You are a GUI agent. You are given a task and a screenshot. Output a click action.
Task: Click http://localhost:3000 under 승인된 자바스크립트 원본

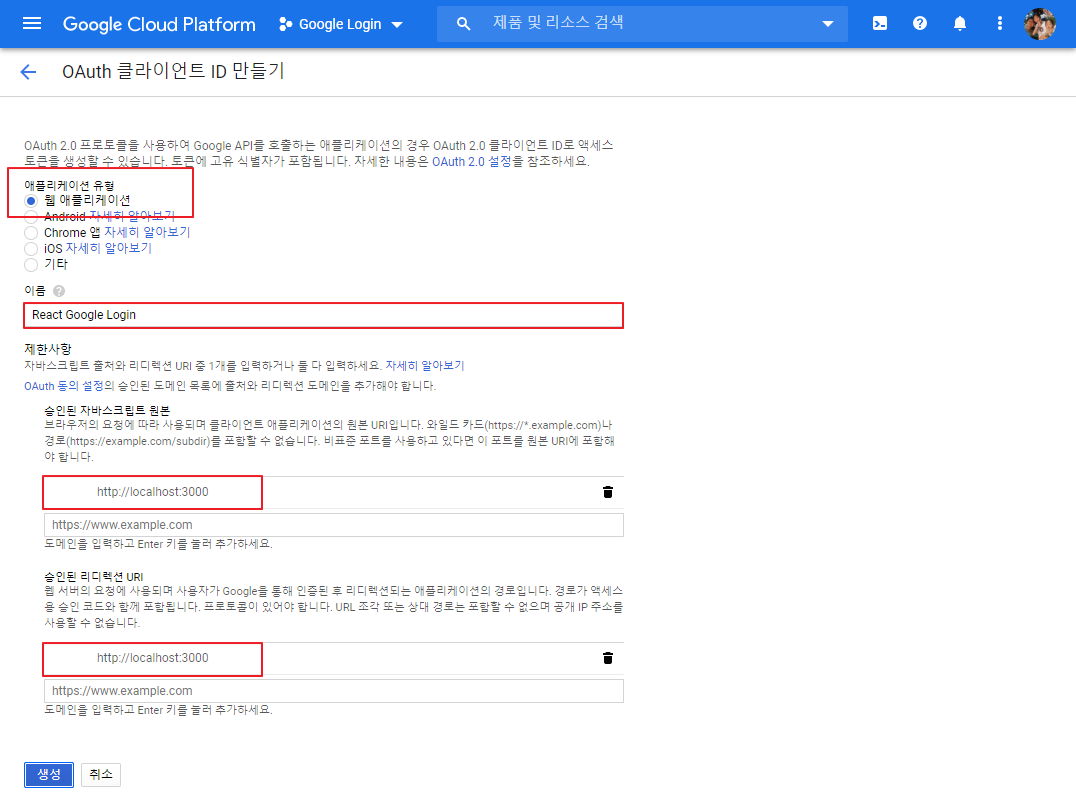click(152, 492)
